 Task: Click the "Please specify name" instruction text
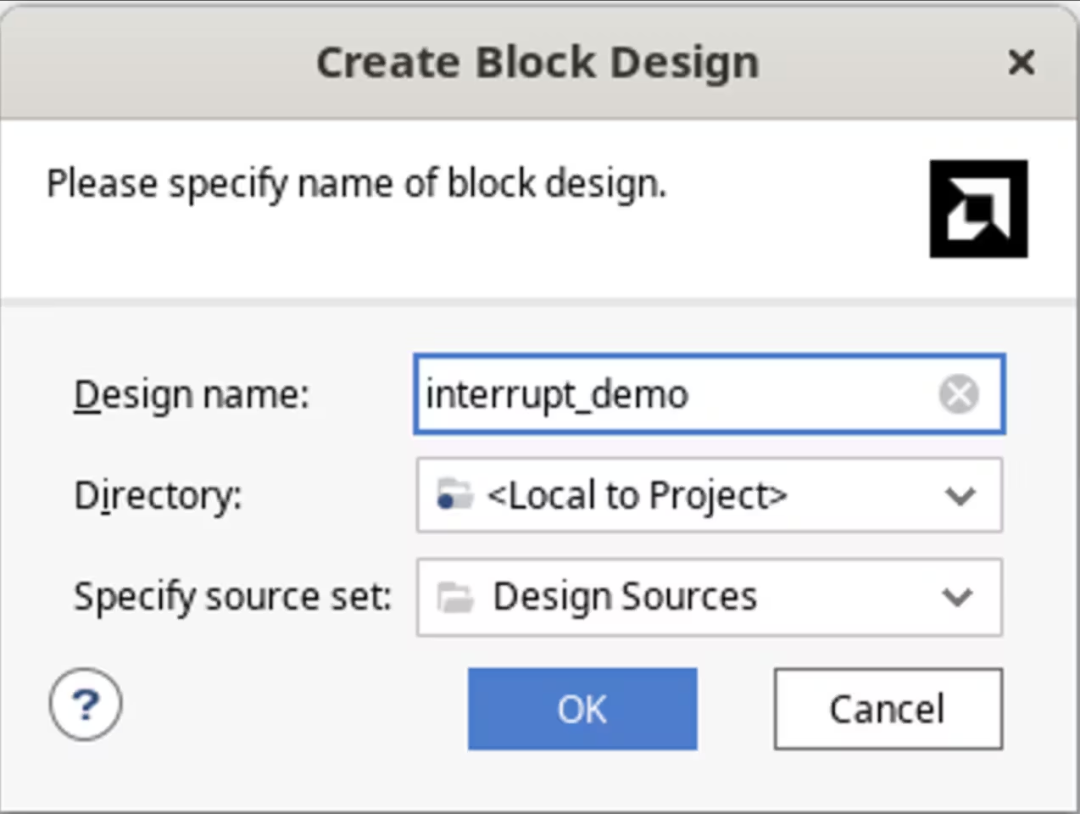pyautogui.click(x=356, y=185)
